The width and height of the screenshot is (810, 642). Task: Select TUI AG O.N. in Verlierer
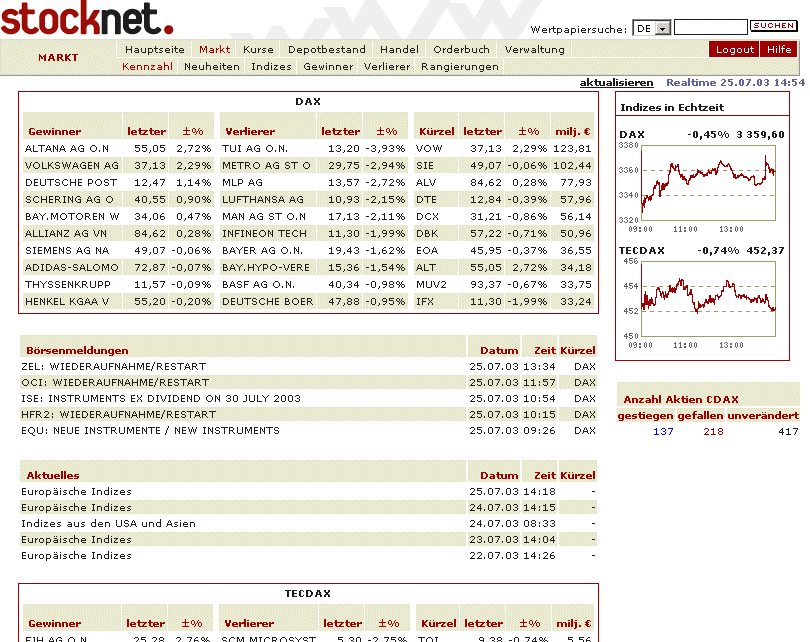tap(255, 149)
